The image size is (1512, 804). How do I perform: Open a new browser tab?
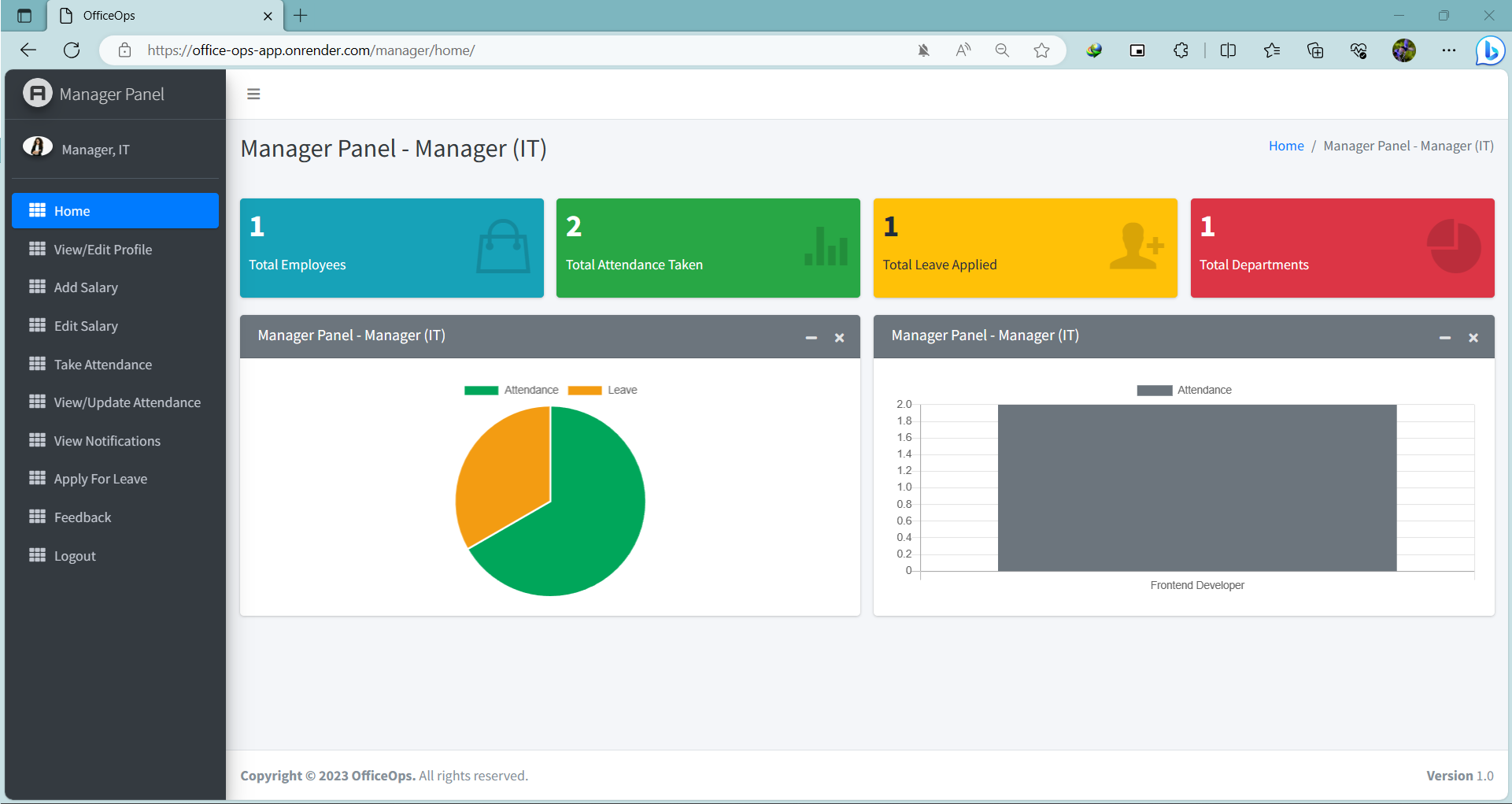click(301, 15)
